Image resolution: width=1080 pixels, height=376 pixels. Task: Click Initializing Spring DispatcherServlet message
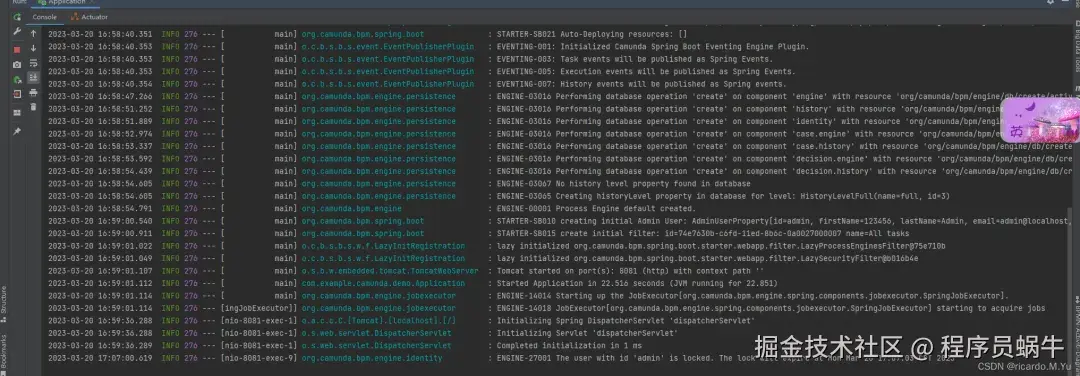coord(625,321)
